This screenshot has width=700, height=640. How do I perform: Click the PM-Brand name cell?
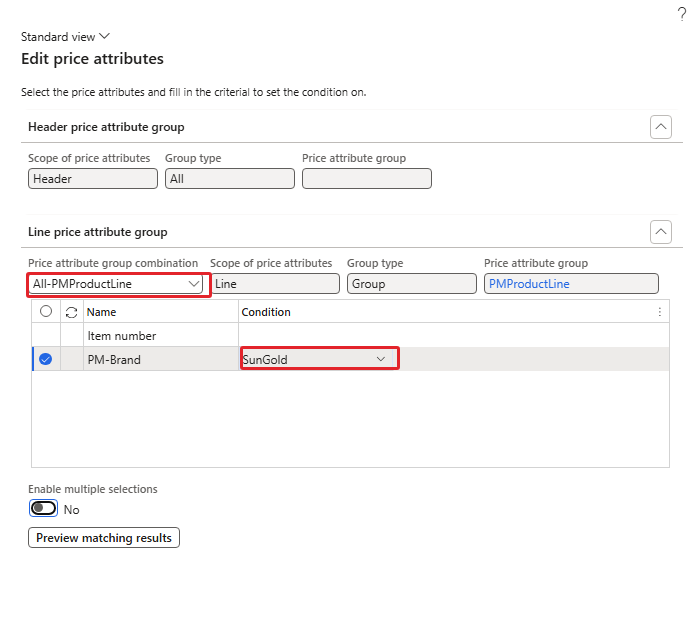coord(161,359)
